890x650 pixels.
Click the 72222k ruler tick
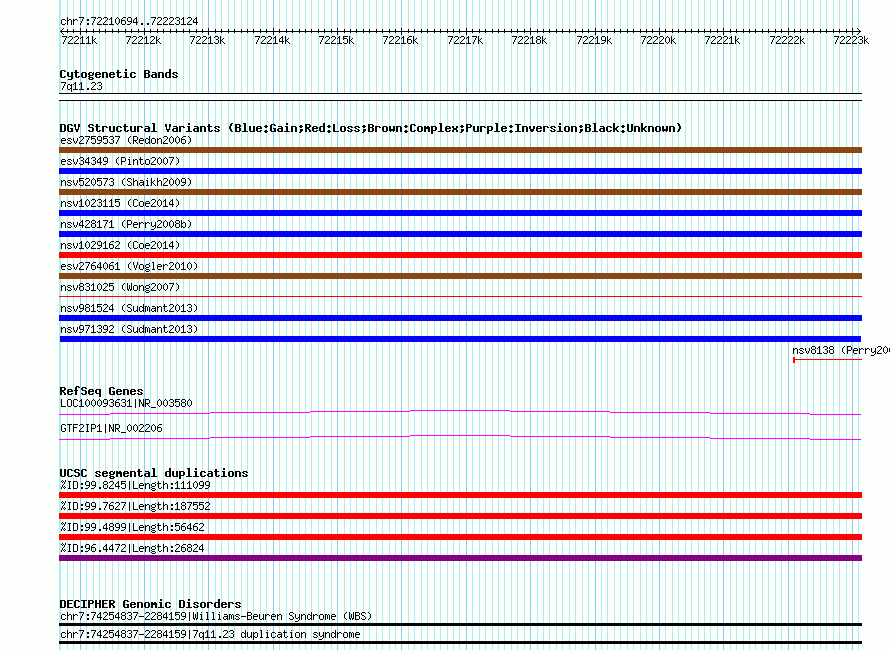point(787,40)
